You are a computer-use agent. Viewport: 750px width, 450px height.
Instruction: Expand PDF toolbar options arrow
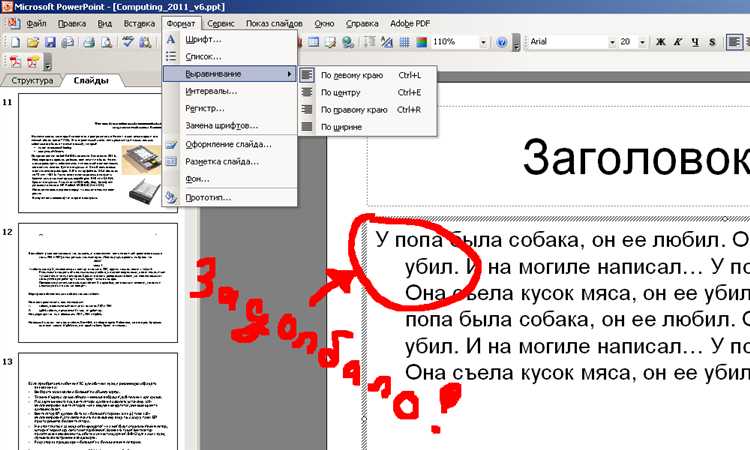[47, 62]
